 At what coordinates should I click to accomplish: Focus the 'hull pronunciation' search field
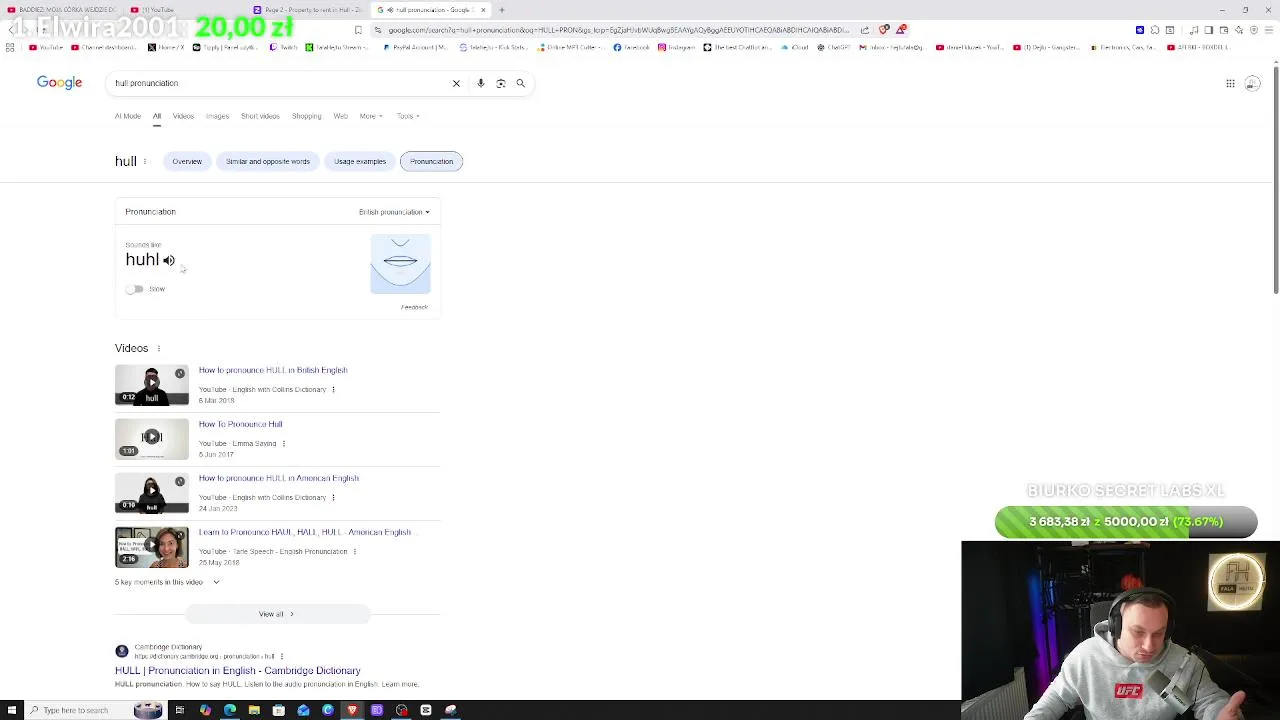coord(280,83)
